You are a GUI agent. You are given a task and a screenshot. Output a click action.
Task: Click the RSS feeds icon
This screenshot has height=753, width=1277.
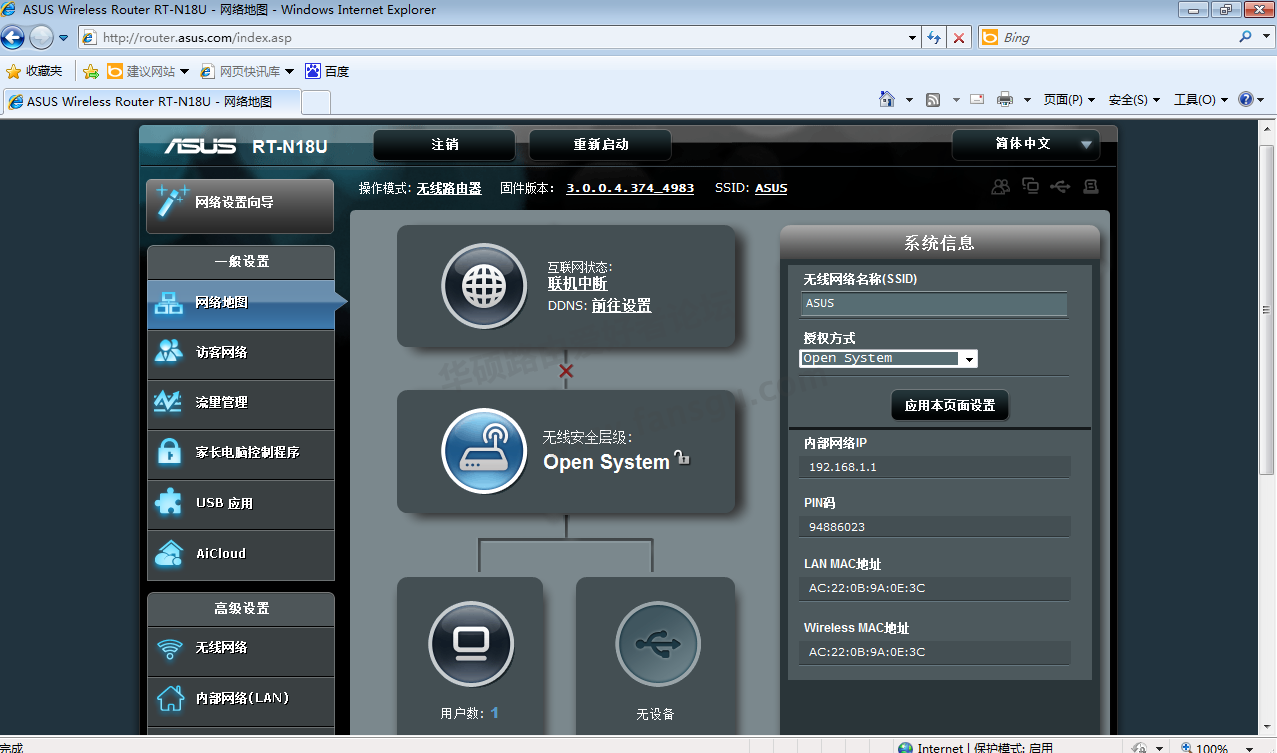click(x=933, y=99)
